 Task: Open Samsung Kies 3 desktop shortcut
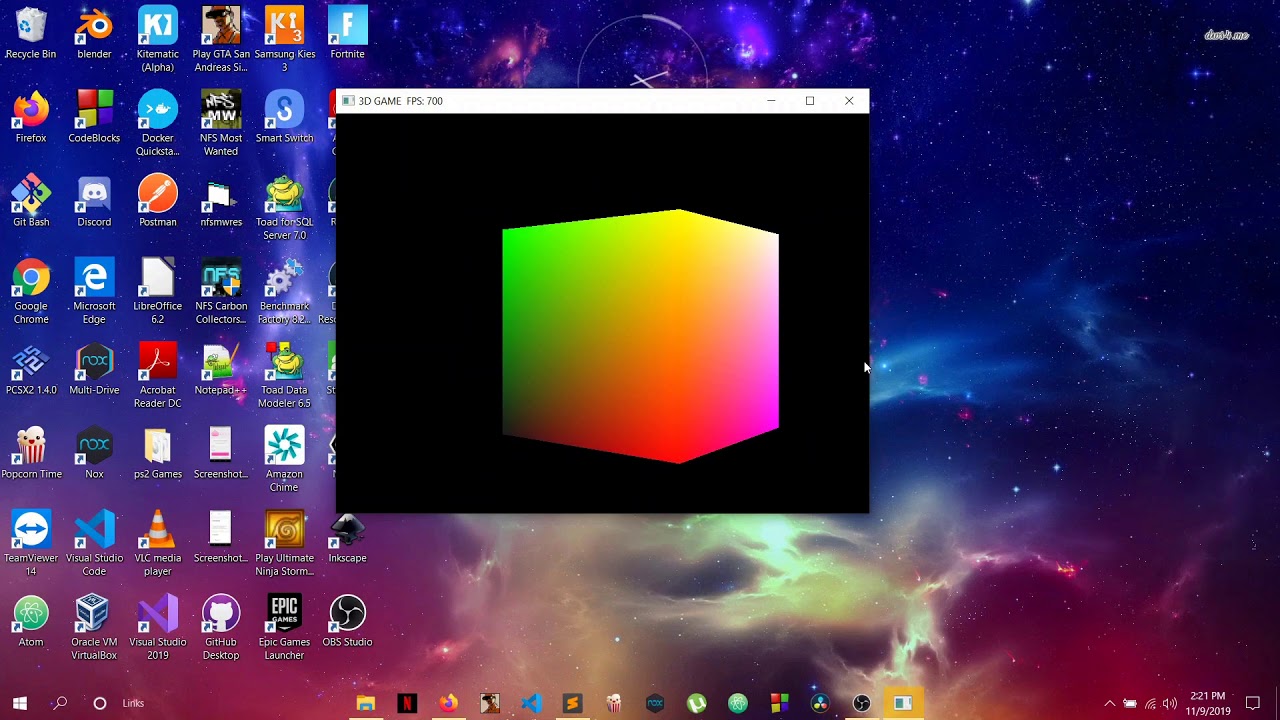click(284, 40)
